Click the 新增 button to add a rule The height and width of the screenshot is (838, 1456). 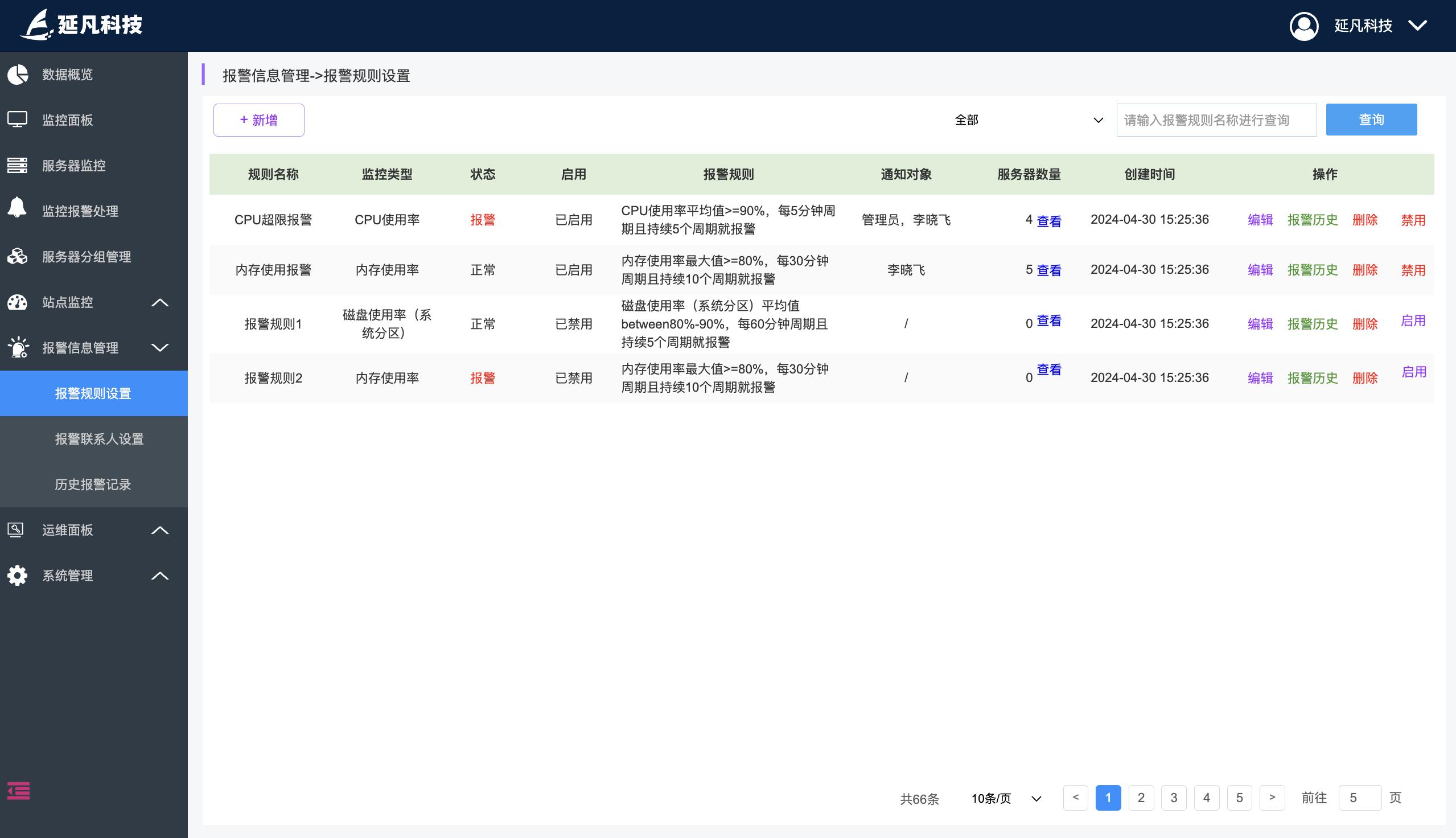coord(258,120)
